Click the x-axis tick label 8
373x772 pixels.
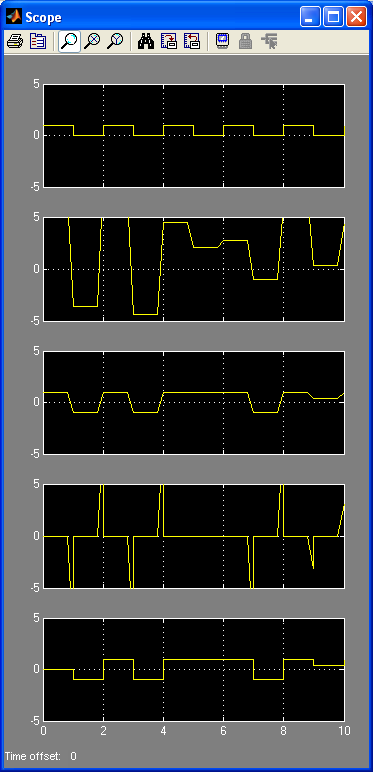point(283,730)
